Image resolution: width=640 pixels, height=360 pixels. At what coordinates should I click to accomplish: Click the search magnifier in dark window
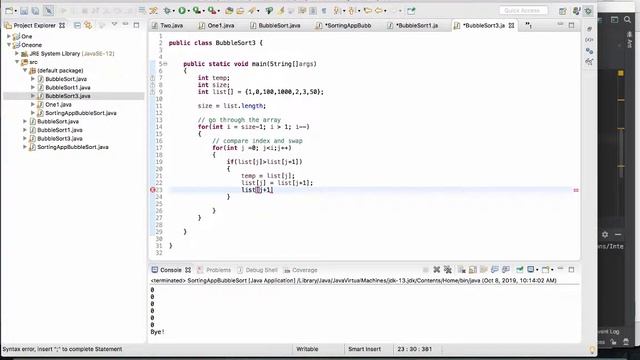click(x=627, y=19)
